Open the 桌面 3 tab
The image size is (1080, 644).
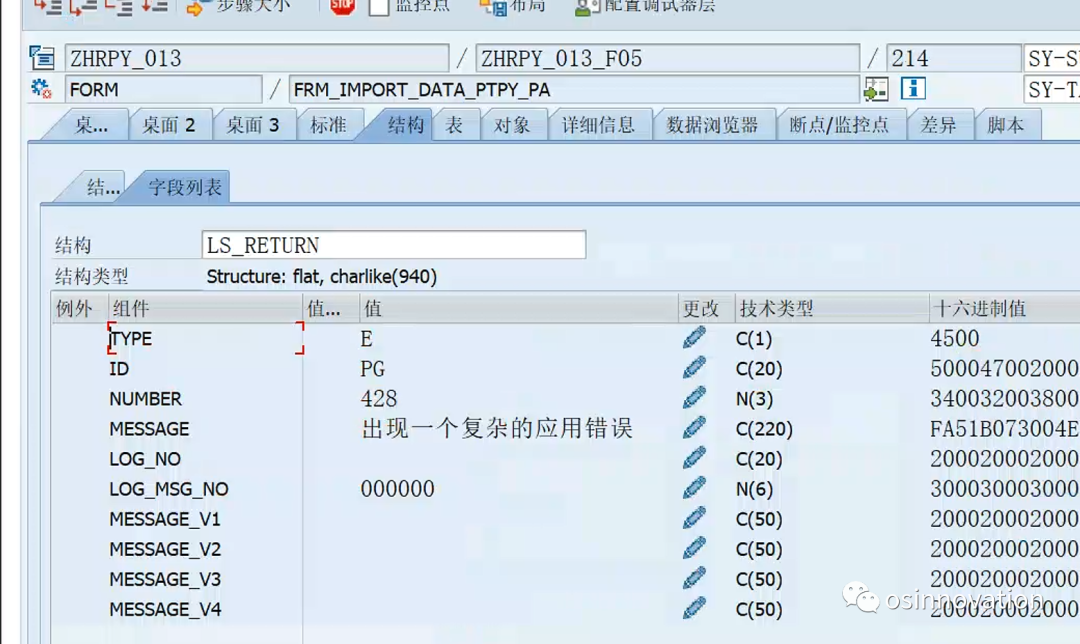point(253,125)
